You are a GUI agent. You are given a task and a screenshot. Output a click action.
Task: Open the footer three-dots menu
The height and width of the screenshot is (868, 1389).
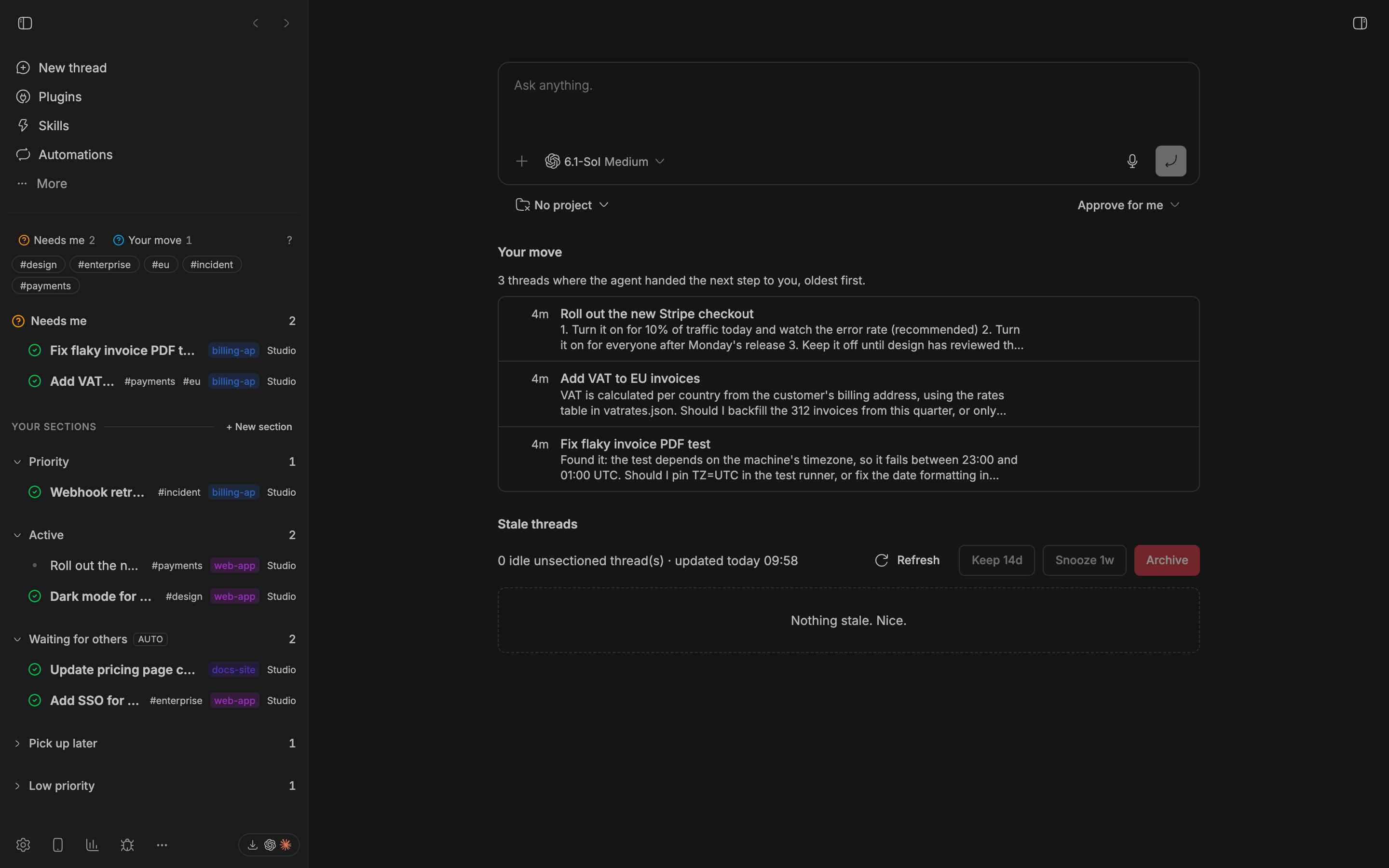coord(162,844)
